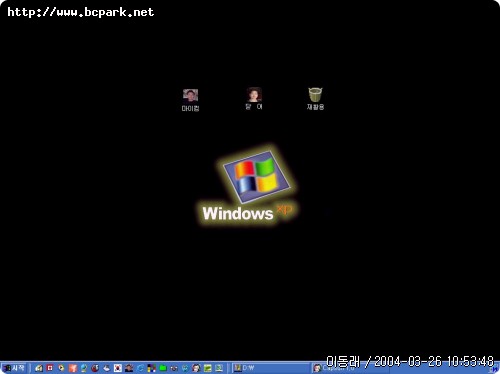
Task: Click the face portrait quick launch icon
Action: tap(197, 368)
